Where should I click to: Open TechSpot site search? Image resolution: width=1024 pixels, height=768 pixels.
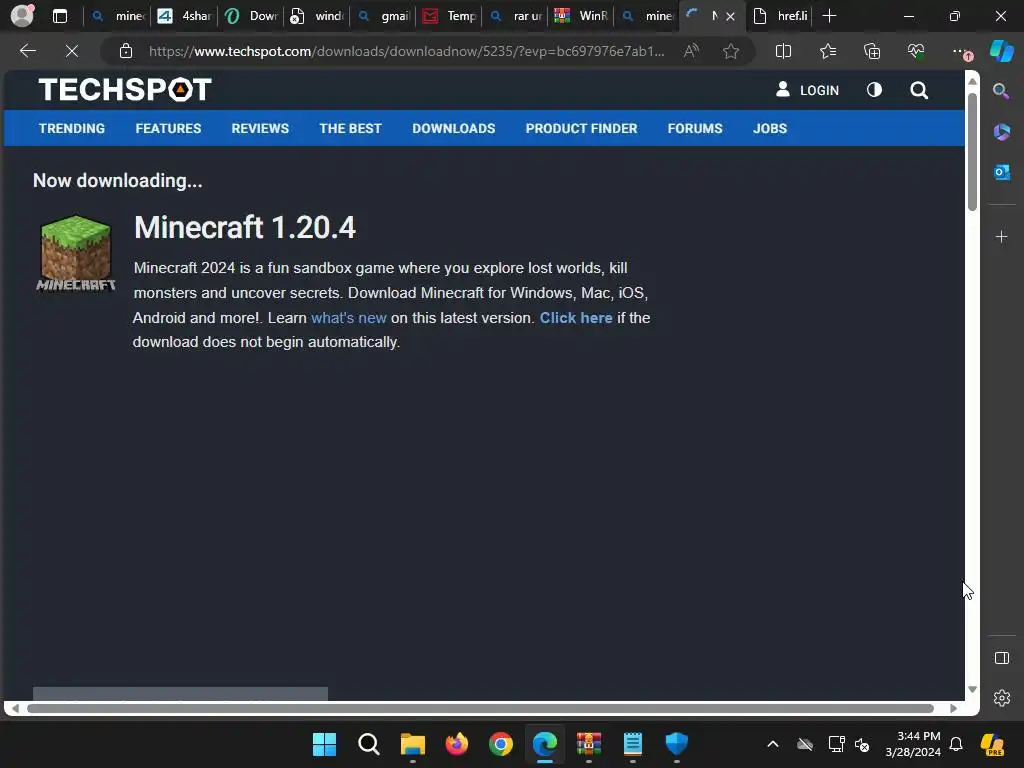[919, 90]
